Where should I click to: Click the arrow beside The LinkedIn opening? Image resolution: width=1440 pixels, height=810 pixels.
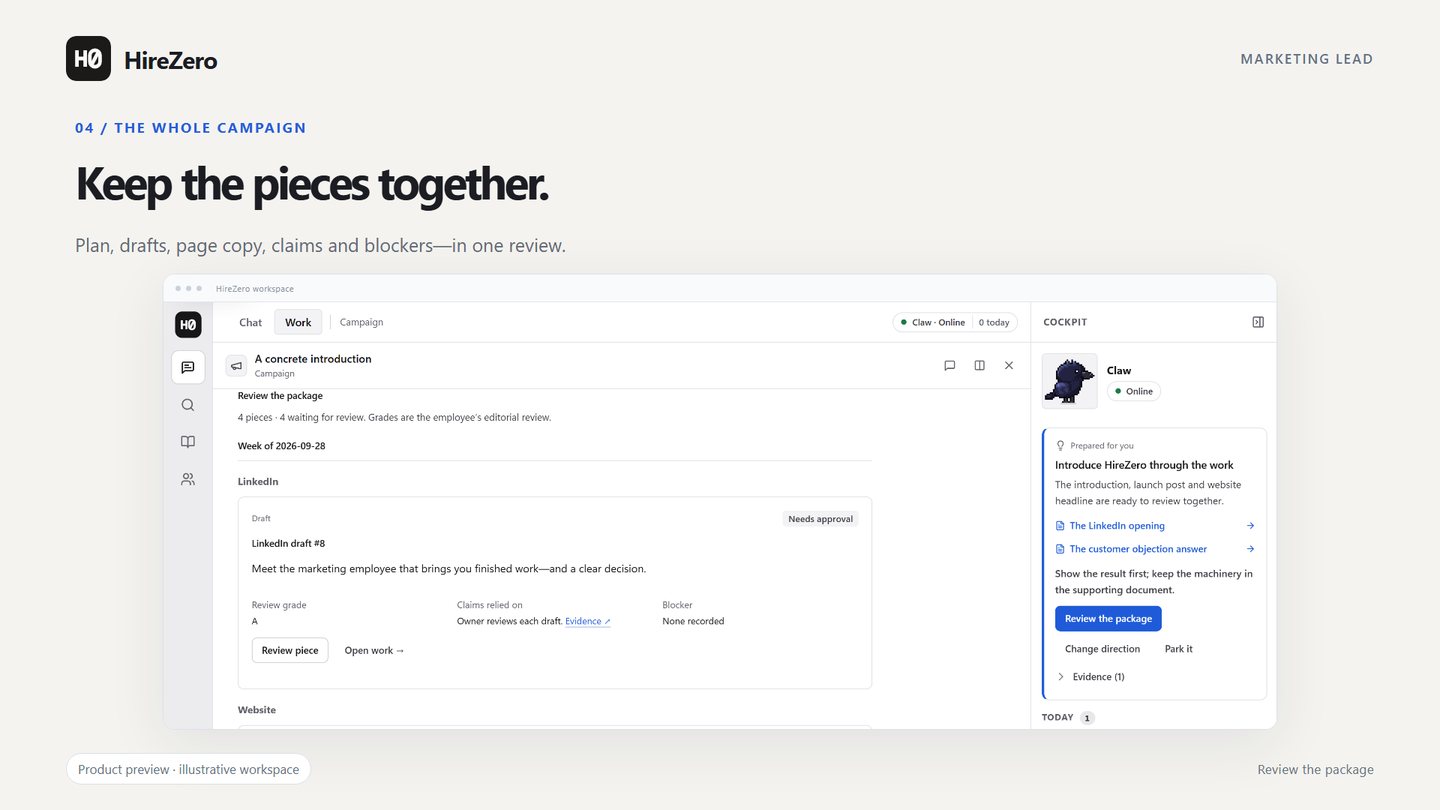click(x=1250, y=526)
